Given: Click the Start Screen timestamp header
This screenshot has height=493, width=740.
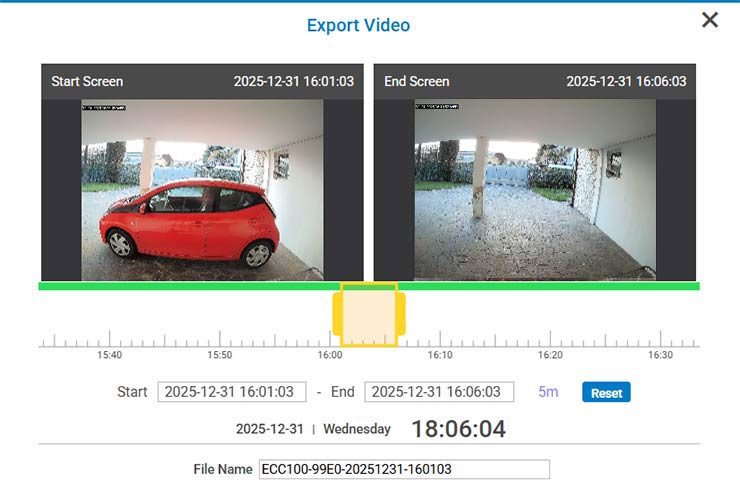Looking at the screenshot, I should [294, 81].
